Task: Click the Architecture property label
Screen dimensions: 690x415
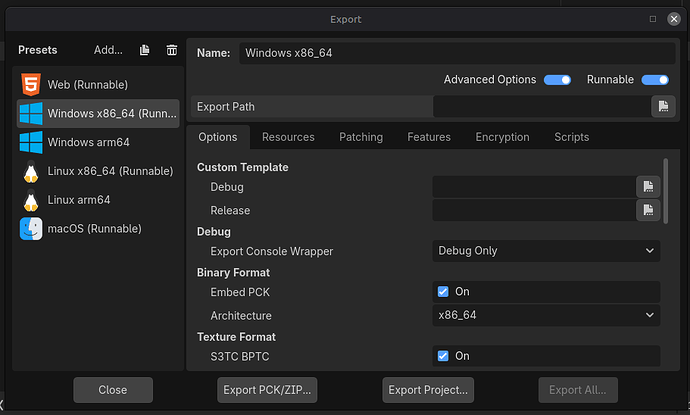Action: pyautogui.click(x=241, y=316)
